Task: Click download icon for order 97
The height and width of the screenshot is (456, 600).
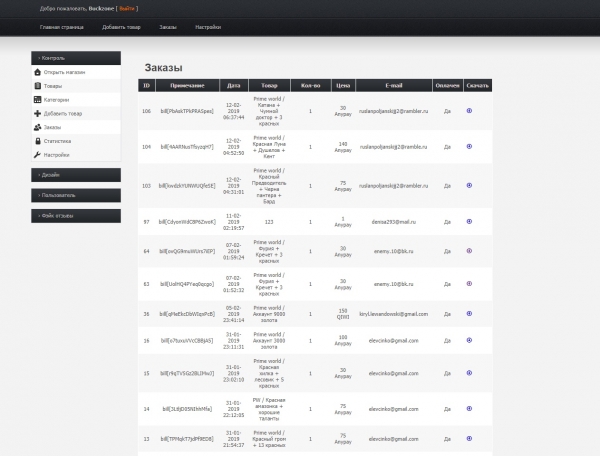Action: point(470,220)
